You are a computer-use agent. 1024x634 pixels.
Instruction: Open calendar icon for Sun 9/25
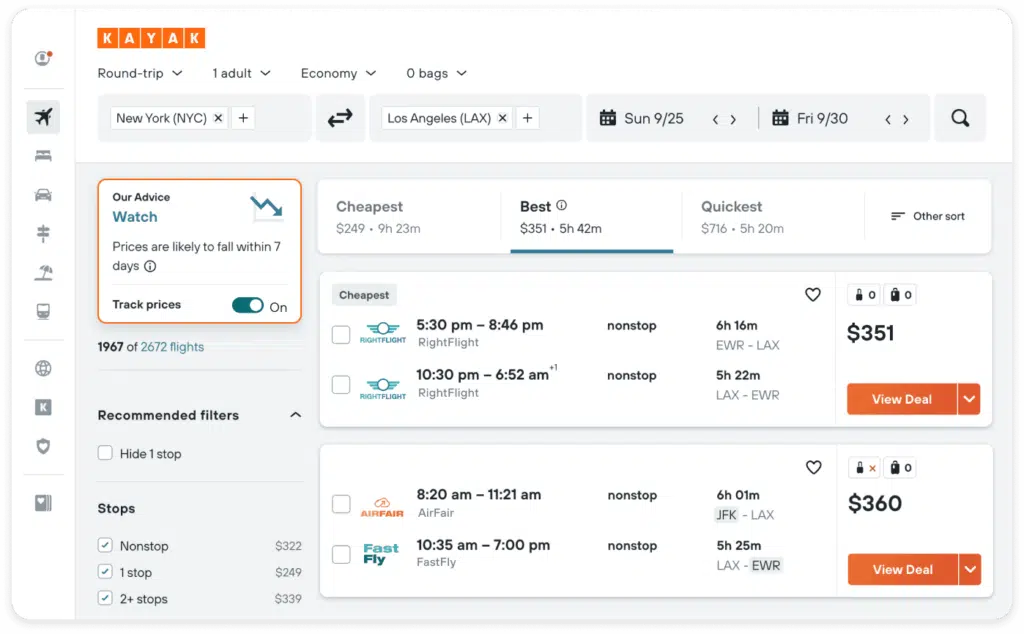pos(608,118)
